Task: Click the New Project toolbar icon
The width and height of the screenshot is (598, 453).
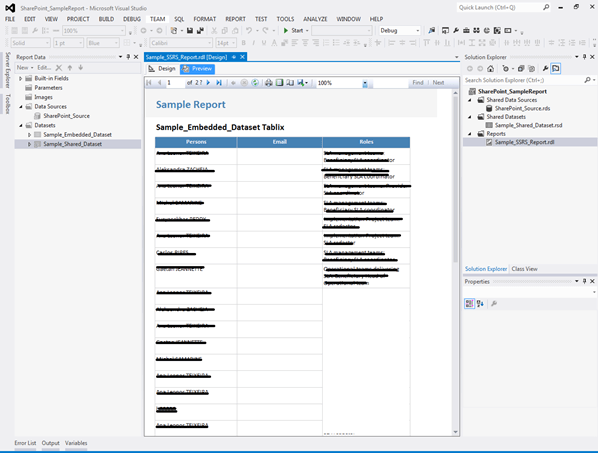Action: [174, 31]
